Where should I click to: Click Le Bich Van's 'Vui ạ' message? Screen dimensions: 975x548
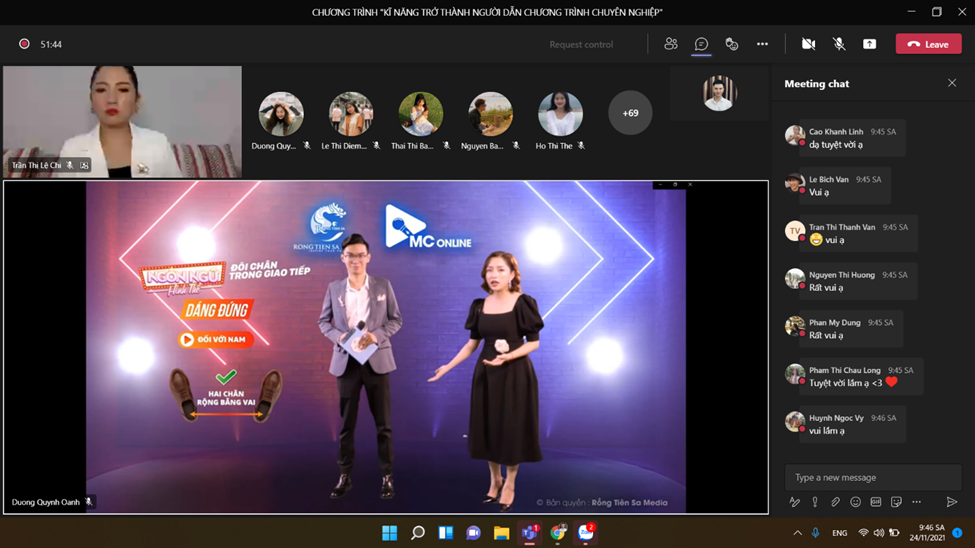(x=844, y=186)
